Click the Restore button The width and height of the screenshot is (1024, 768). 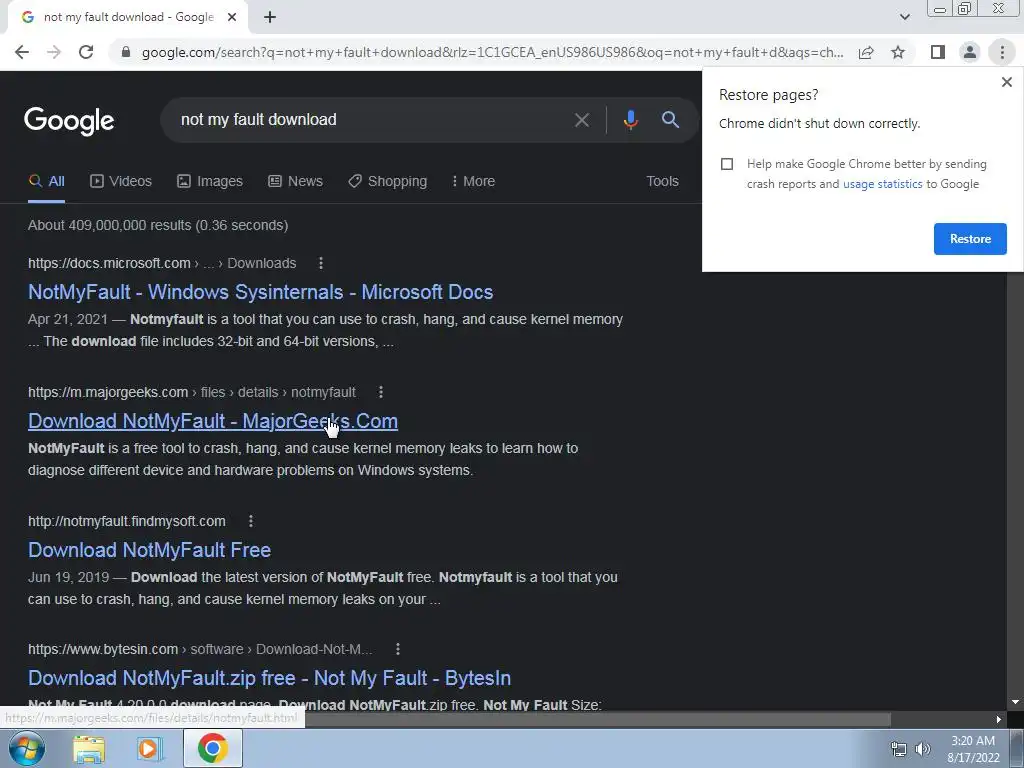point(970,239)
